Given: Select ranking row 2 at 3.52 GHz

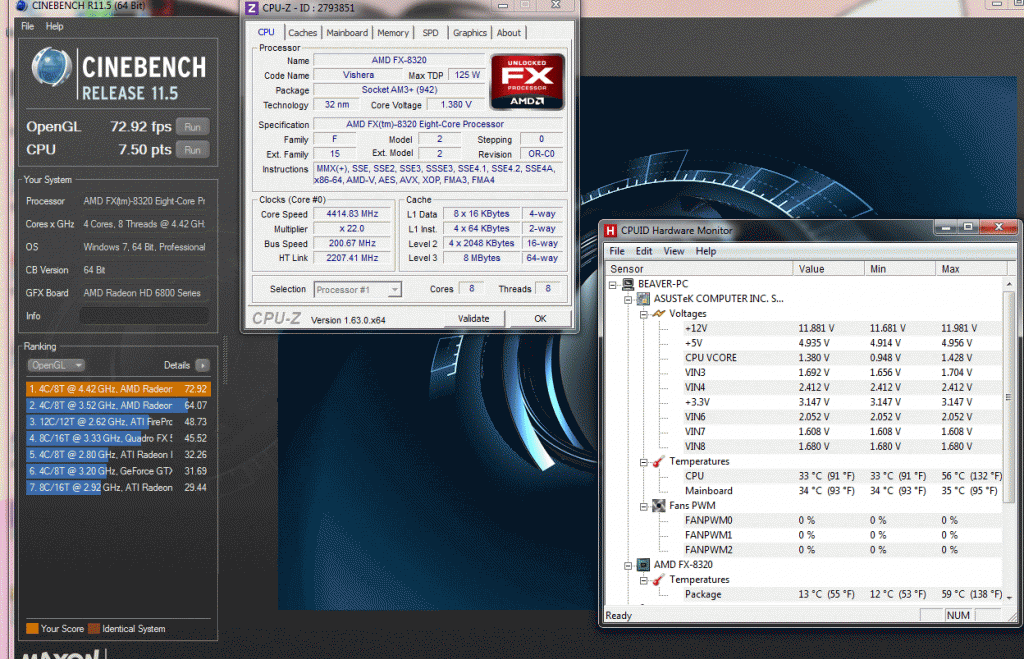Looking at the screenshot, I should pos(118,405).
